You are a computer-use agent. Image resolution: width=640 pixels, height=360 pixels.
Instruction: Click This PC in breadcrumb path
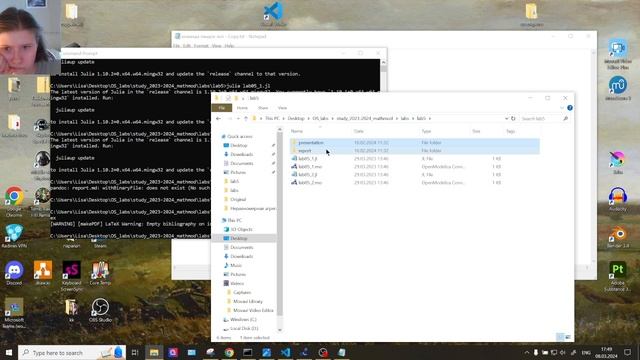pyautogui.click(x=272, y=118)
